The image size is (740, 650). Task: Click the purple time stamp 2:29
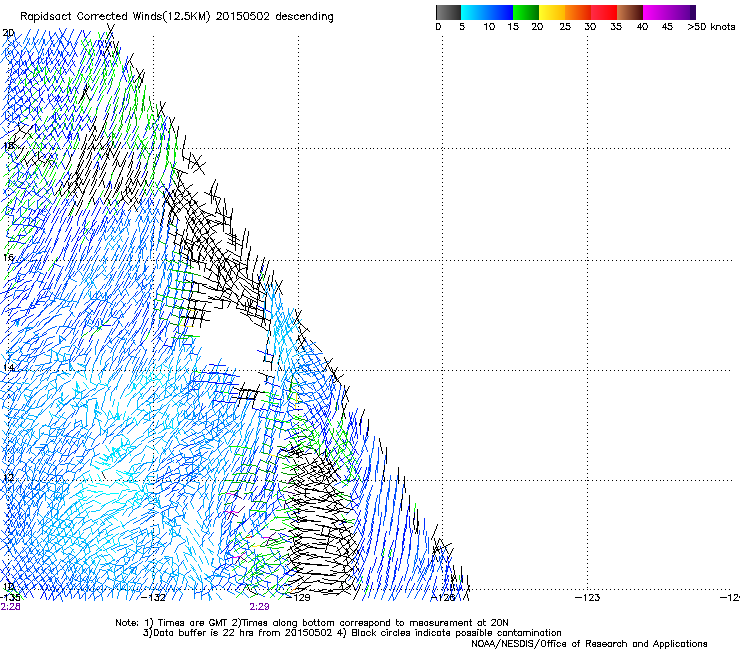[260, 607]
